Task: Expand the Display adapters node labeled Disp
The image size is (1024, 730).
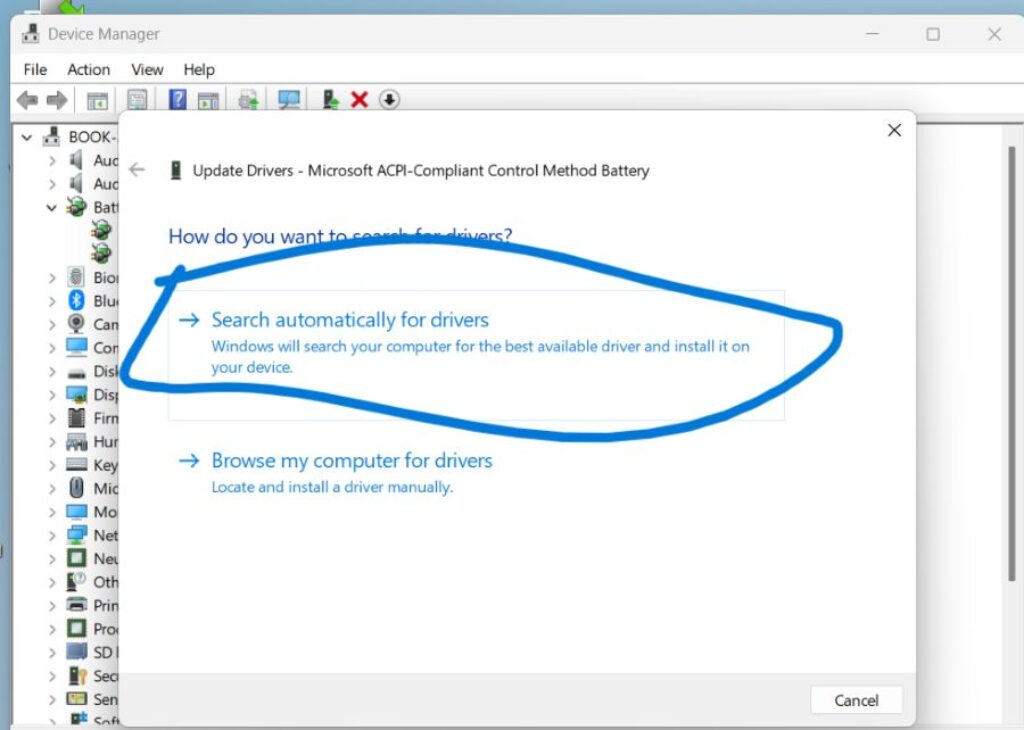Action: pos(52,395)
